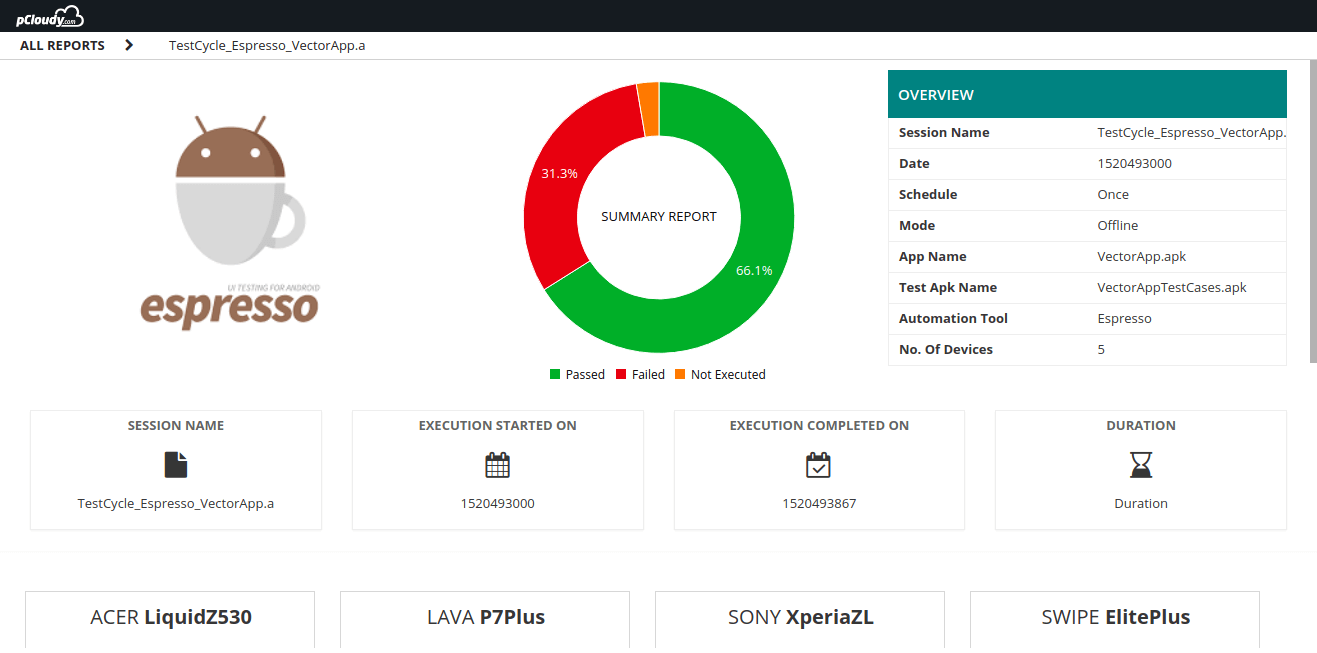Click the VectorAppTestCases.apk value
The height and width of the screenshot is (653, 1317).
[x=1172, y=287]
